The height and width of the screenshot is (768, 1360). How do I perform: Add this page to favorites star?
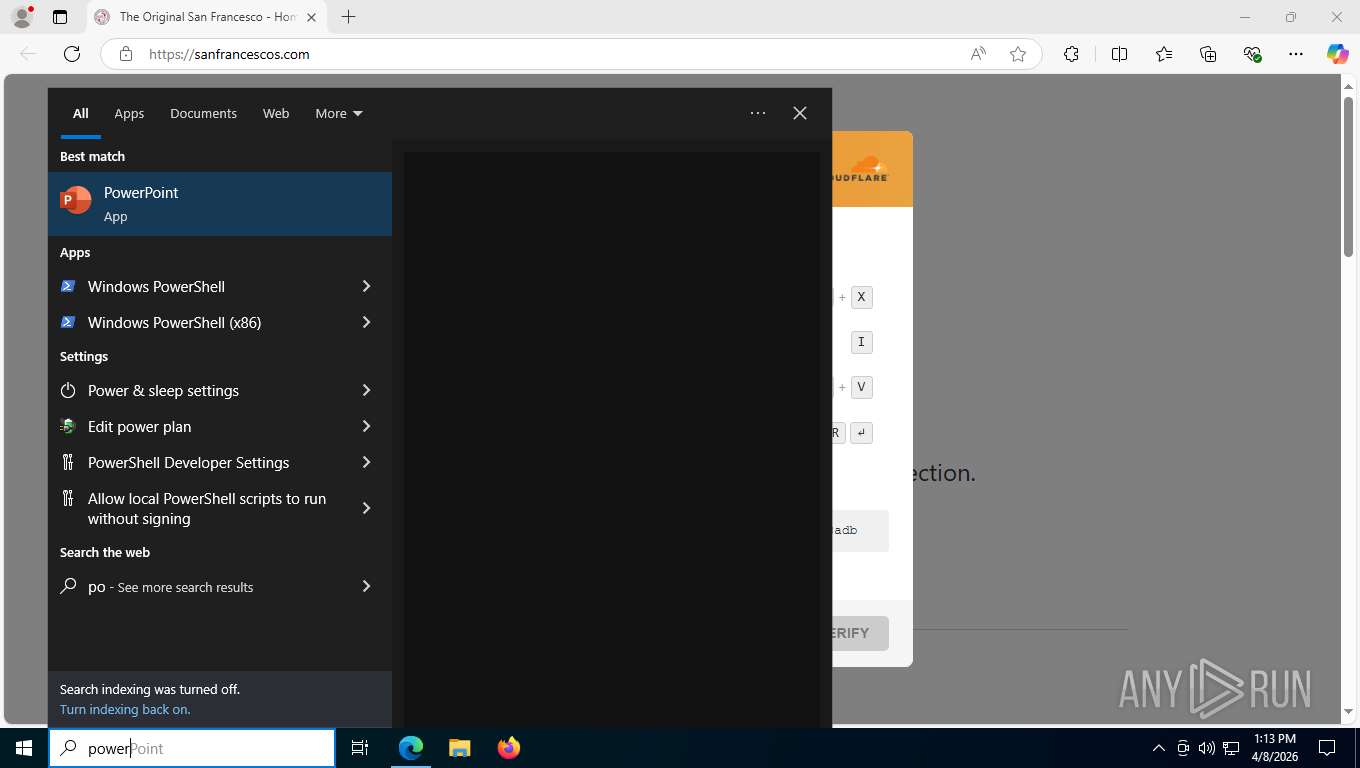pyautogui.click(x=1018, y=54)
